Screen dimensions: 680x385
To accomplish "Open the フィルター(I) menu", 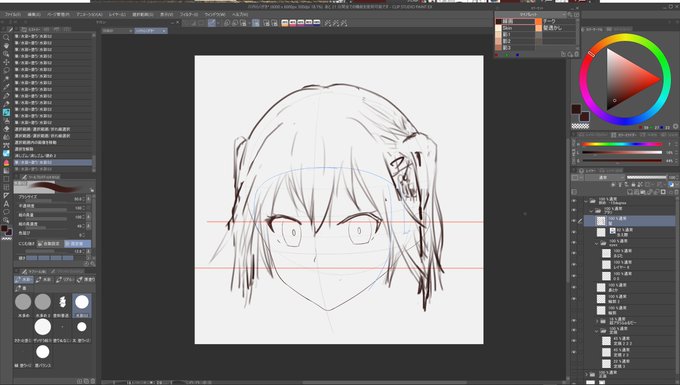I will pos(189,14).
